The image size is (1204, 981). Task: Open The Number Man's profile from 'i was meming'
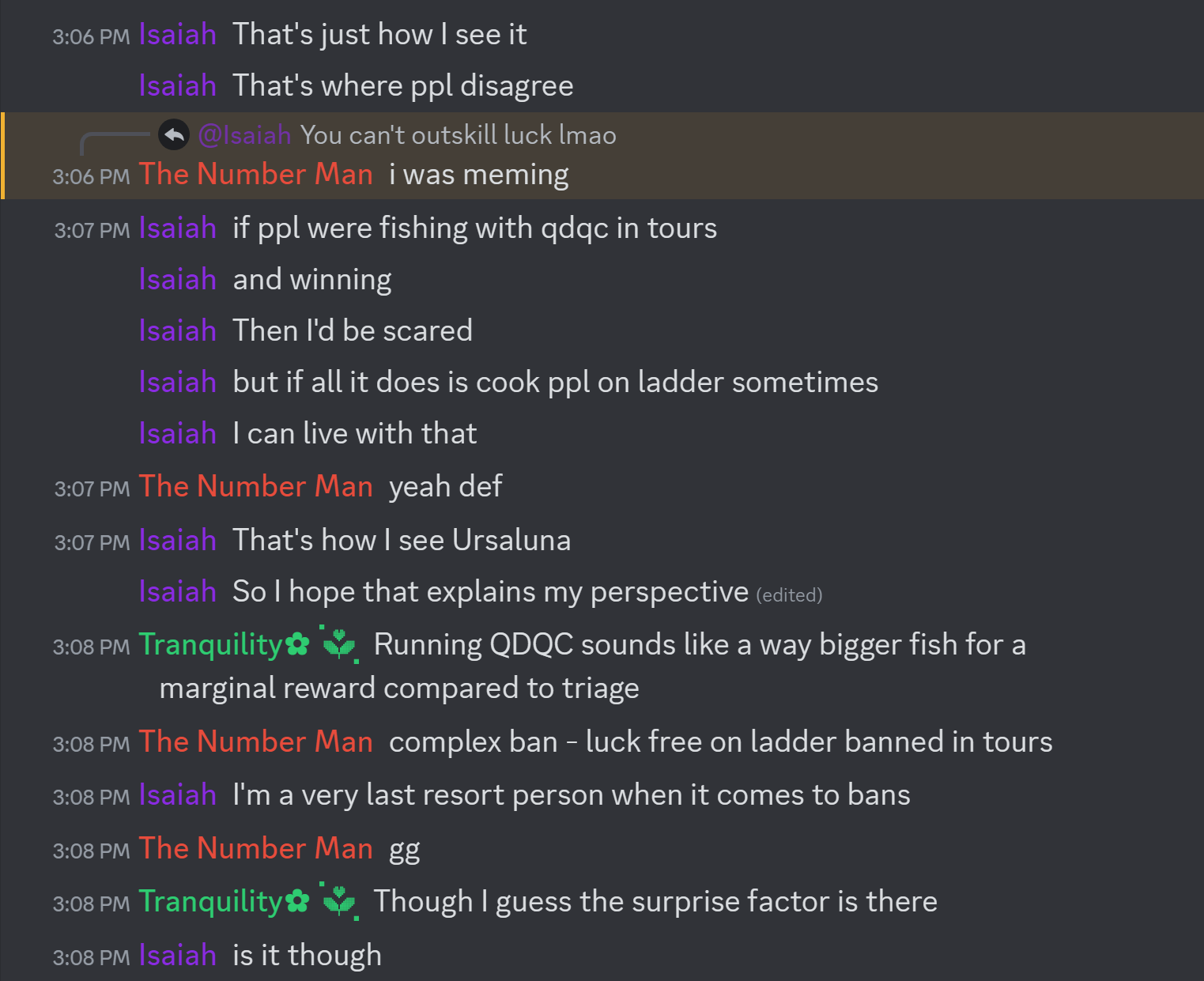click(x=255, y=175)
